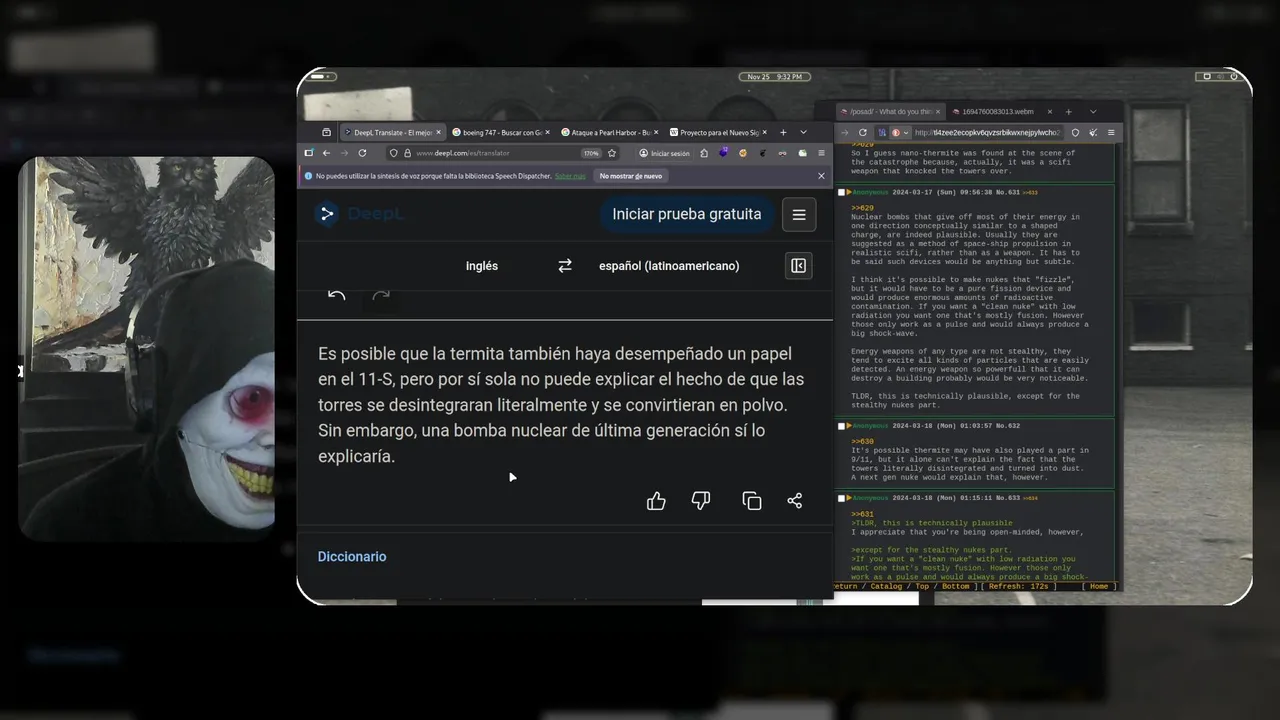Expand the post No.633 menu arrow
The image size is (1280, 720).
tap(850, 498)
